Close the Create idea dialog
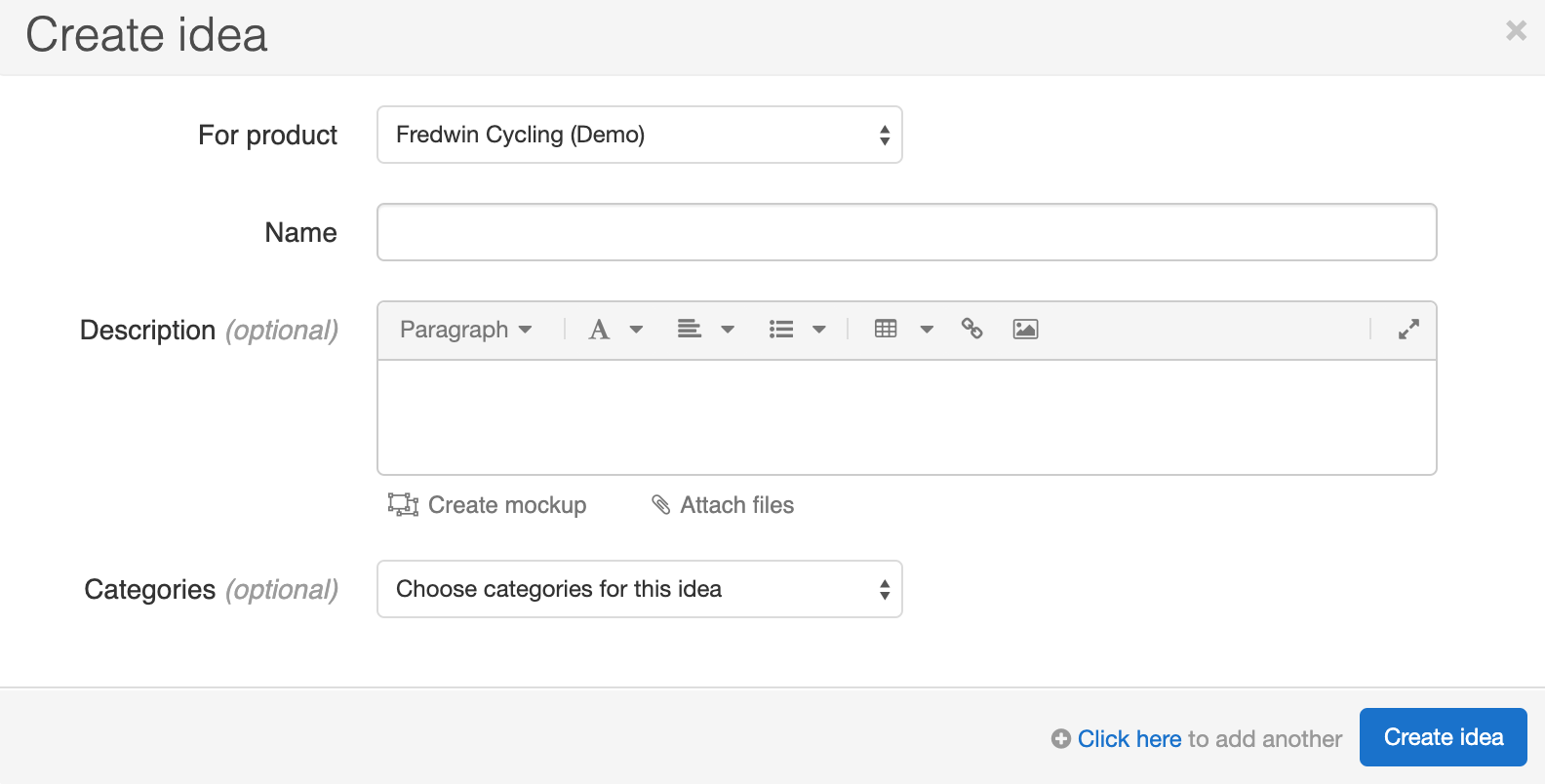The height and width of the screenshot is (784, 1545). 1516,30
